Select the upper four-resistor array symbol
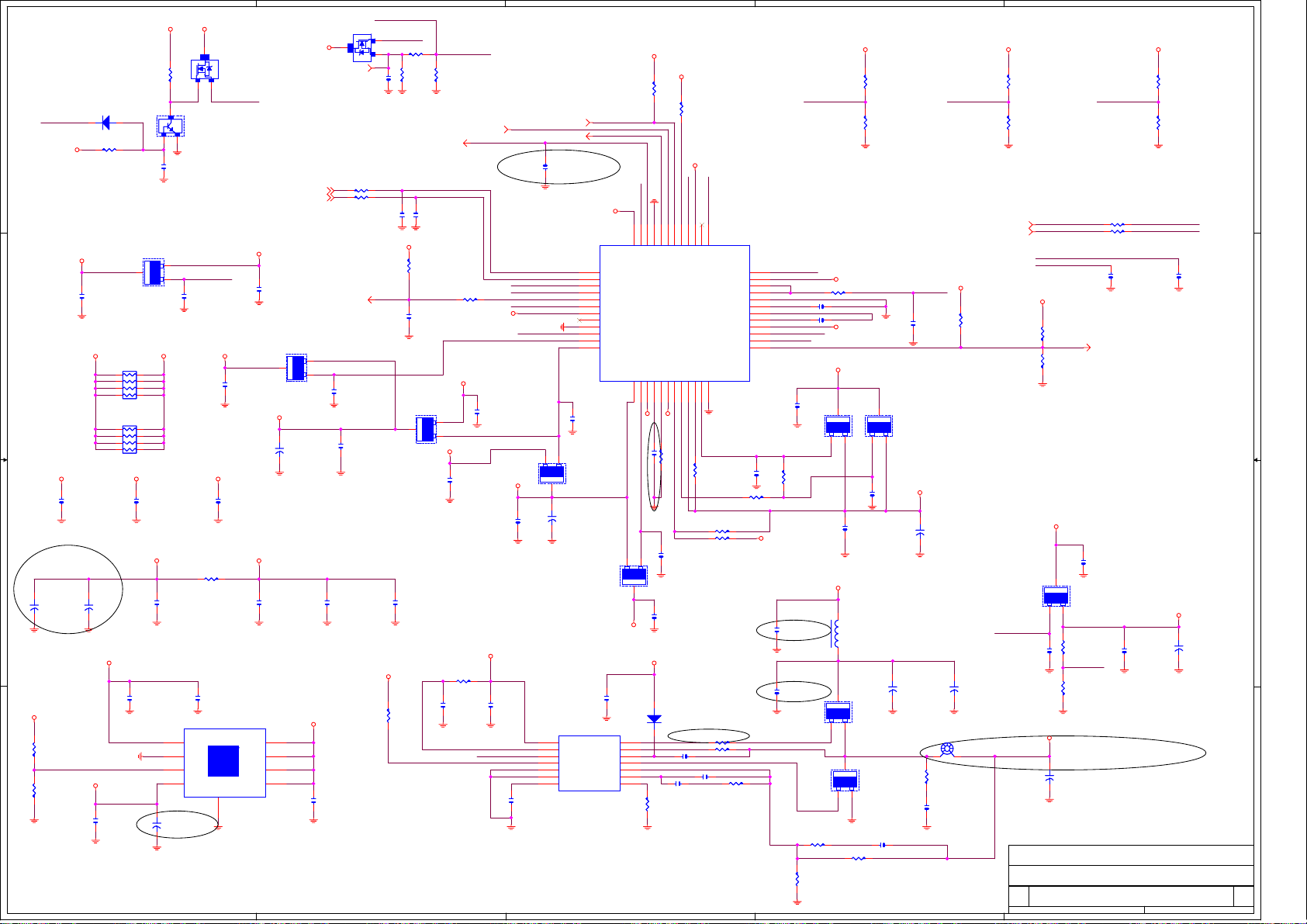The image size is (1307, 924). pos(130,385)
